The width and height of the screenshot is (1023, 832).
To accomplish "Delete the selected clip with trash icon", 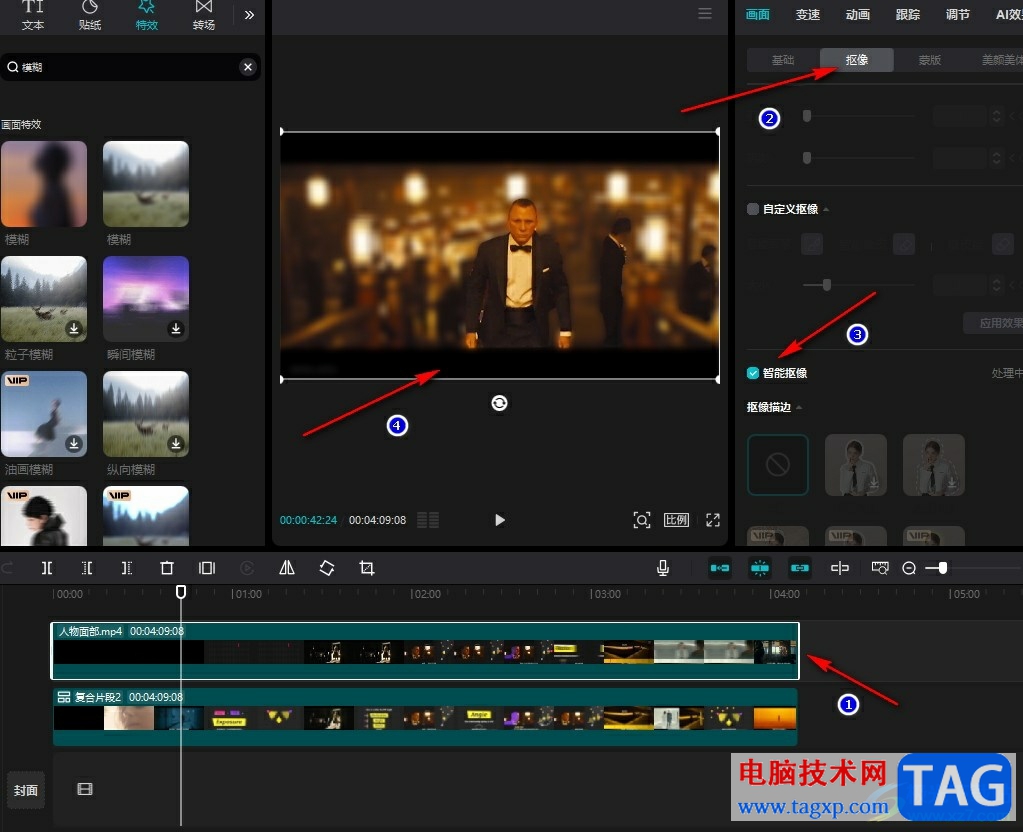I will [x=167, y=568].
